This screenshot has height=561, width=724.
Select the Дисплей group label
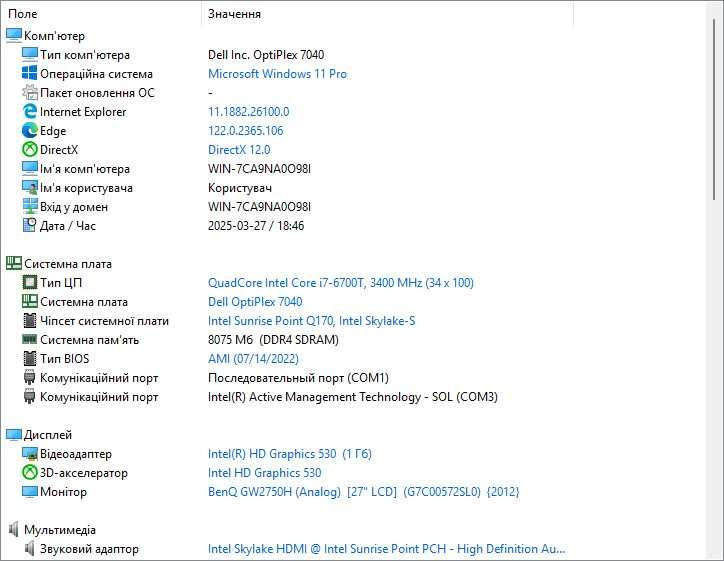coord(48,434)
